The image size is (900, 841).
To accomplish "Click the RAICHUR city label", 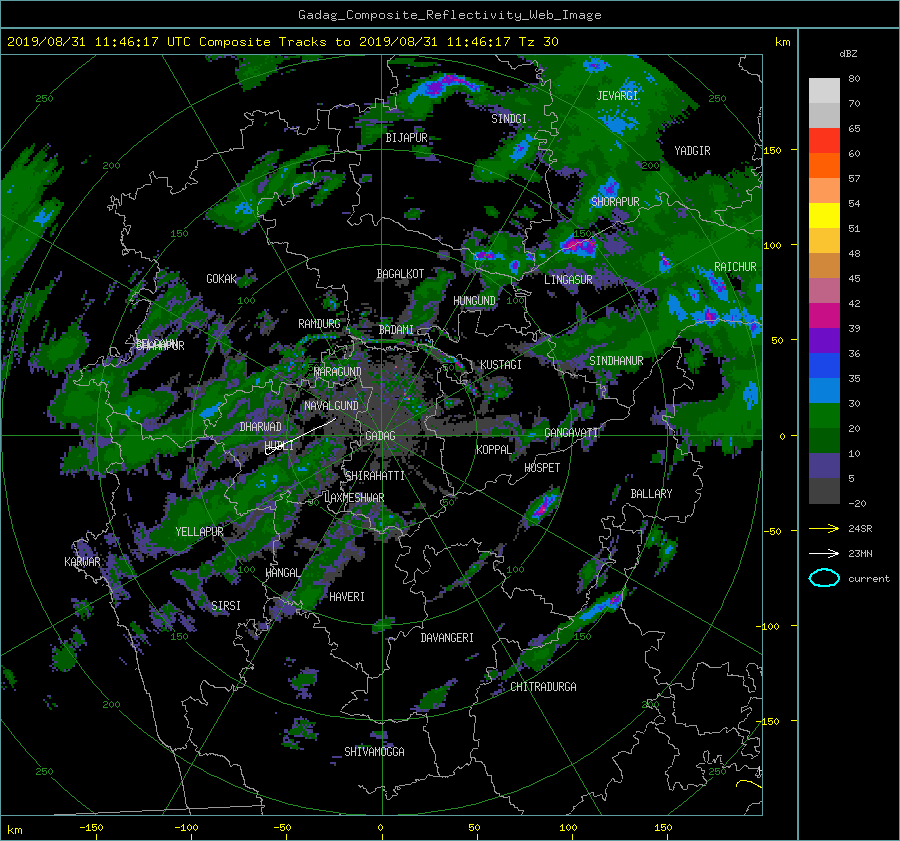I will click(x=735, y=267).
